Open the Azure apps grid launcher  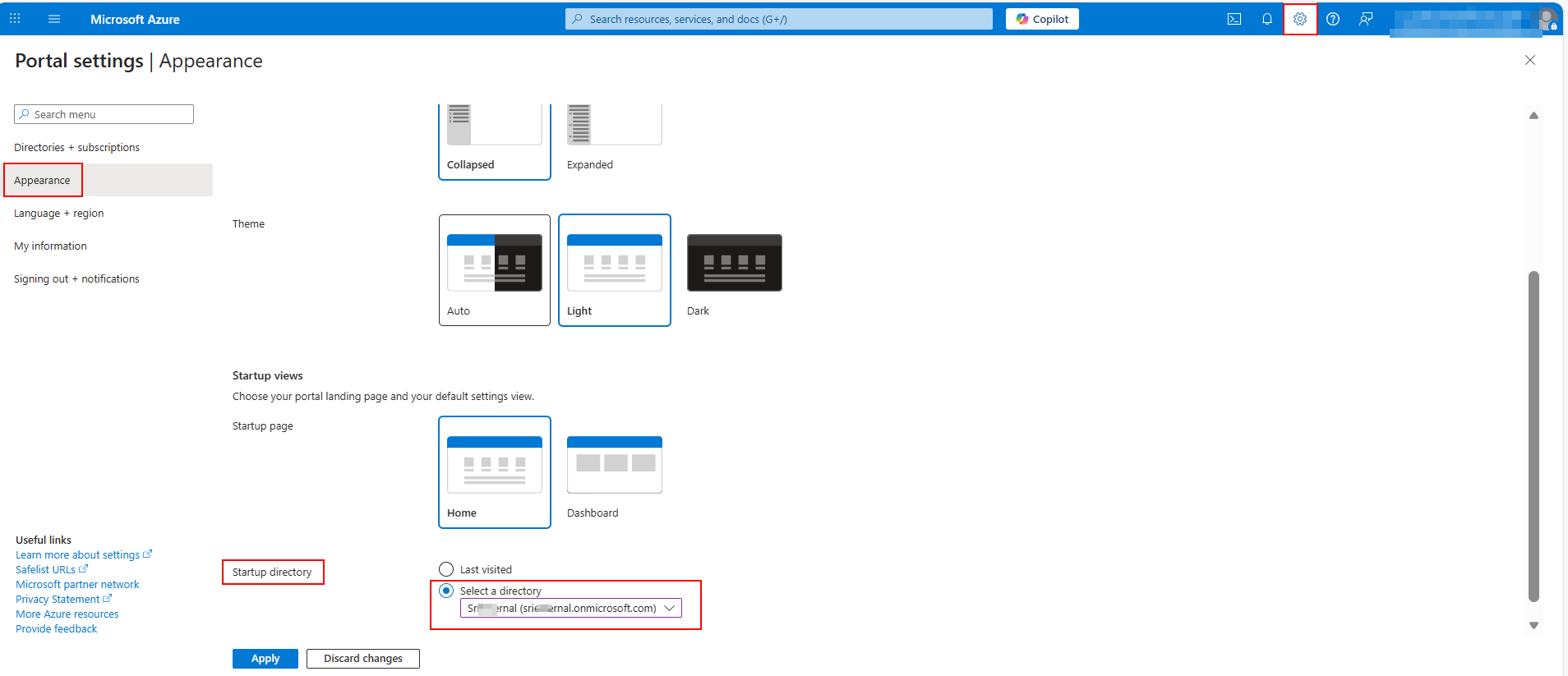(x=15, y=18)
